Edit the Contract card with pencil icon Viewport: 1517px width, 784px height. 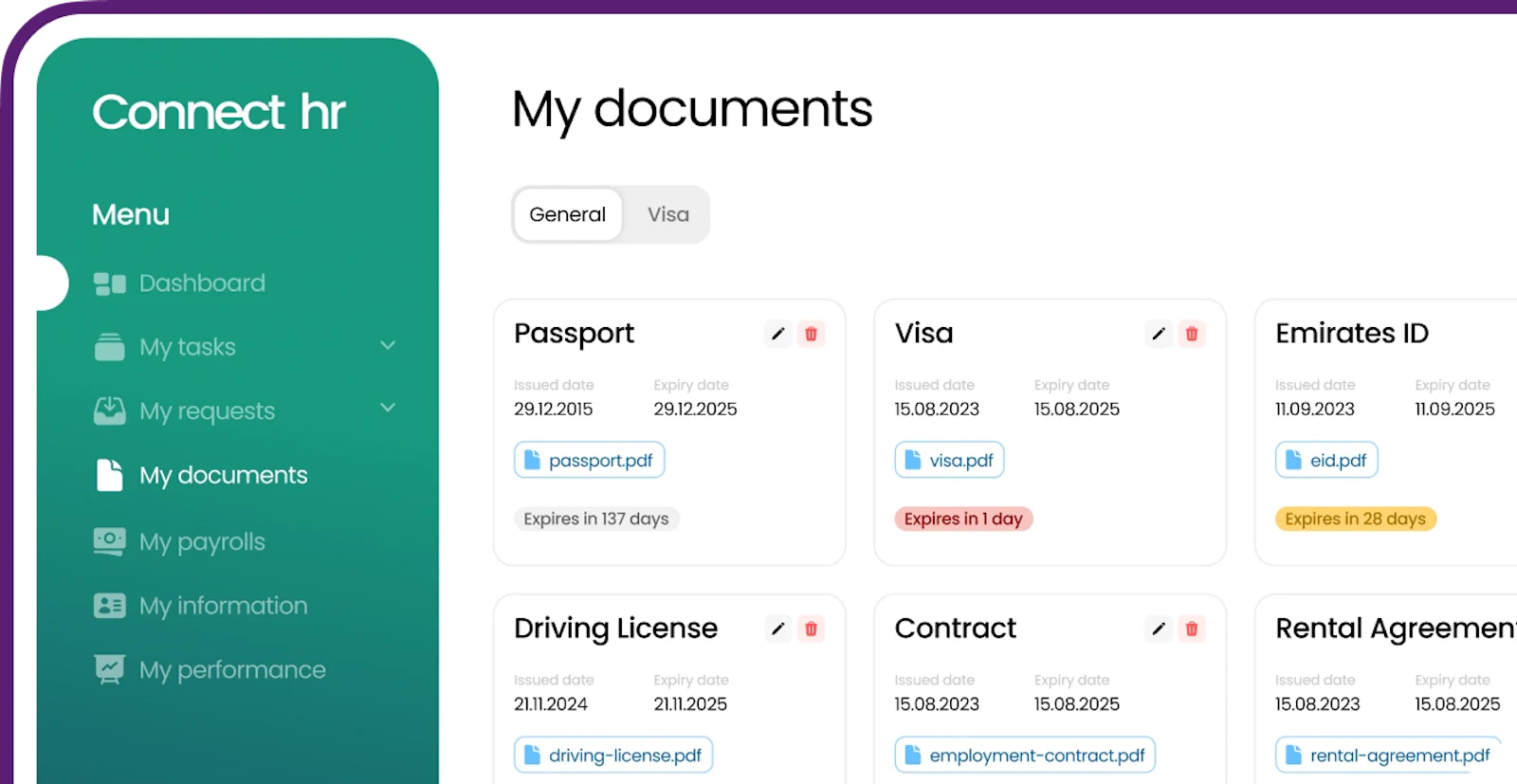coord(1159,629)
